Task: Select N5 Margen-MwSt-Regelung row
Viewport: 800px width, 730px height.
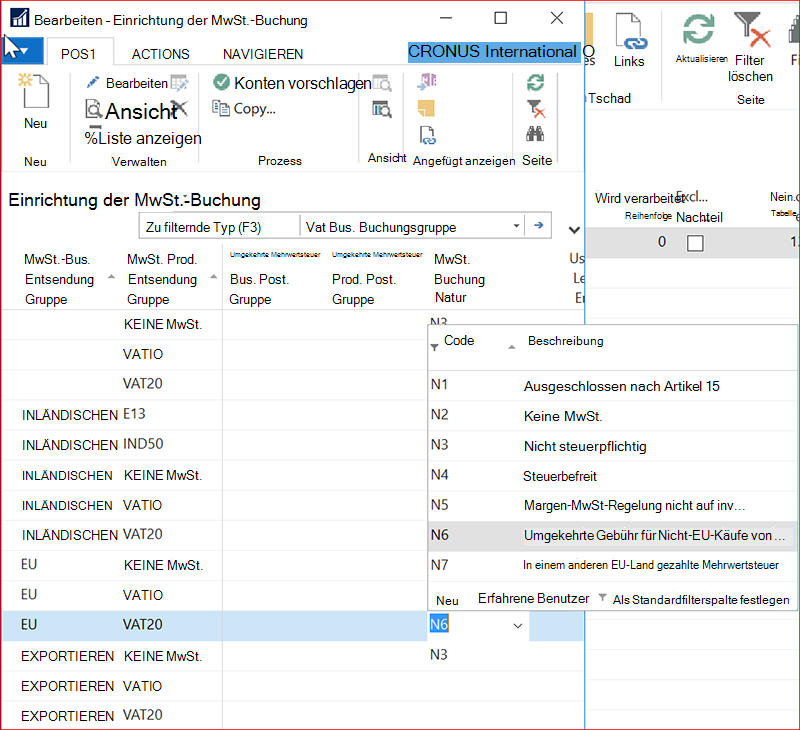Action: click(612, 506)
